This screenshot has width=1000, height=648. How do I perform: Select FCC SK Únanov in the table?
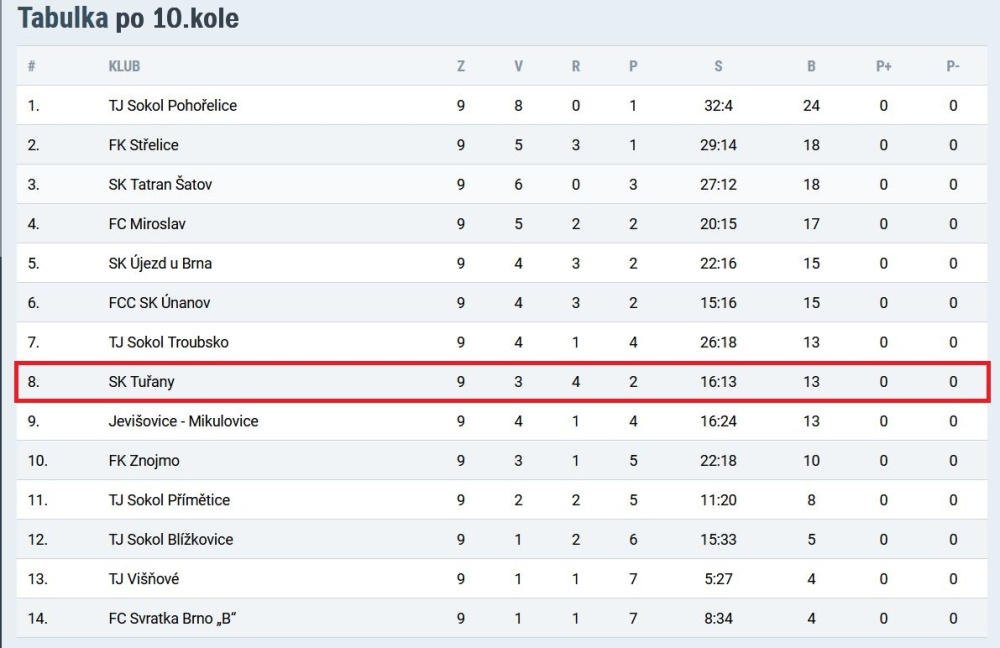(x=159, y=302)
